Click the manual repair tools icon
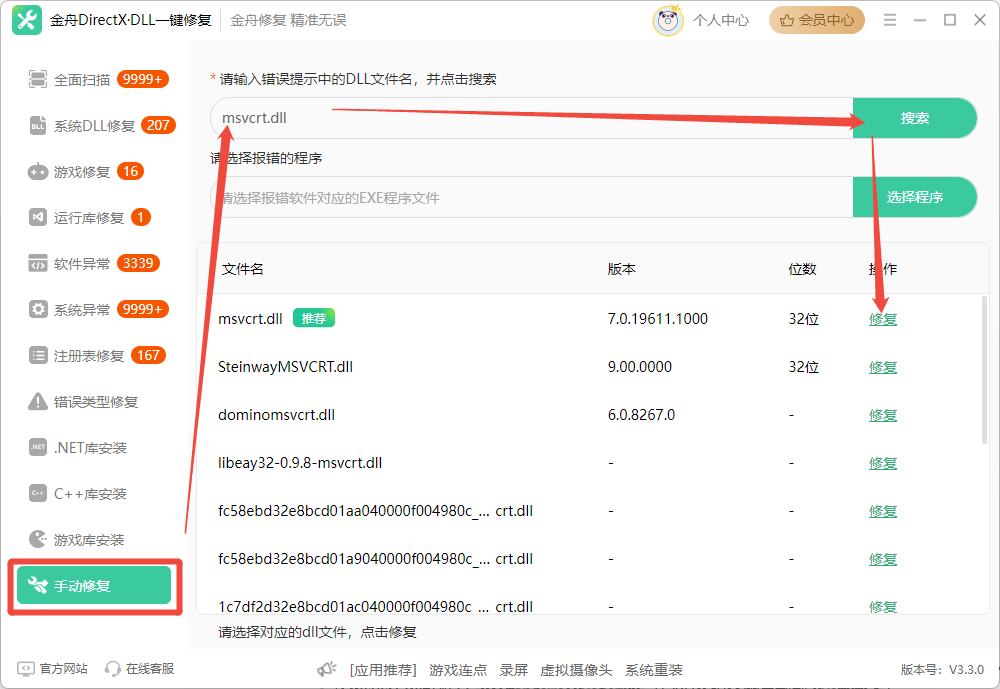This screenshot has height=689, width=1000. coord(38,585)
